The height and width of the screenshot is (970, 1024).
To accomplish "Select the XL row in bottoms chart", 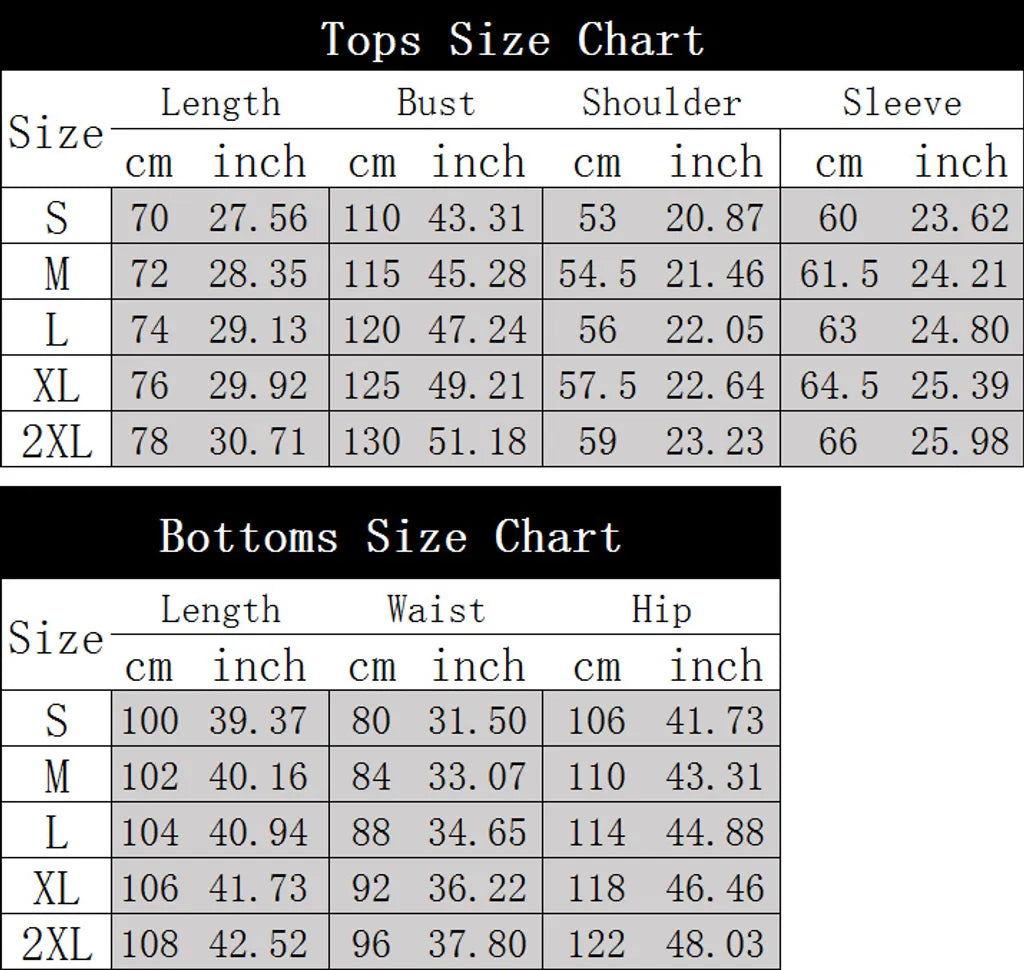I will 391,887.
